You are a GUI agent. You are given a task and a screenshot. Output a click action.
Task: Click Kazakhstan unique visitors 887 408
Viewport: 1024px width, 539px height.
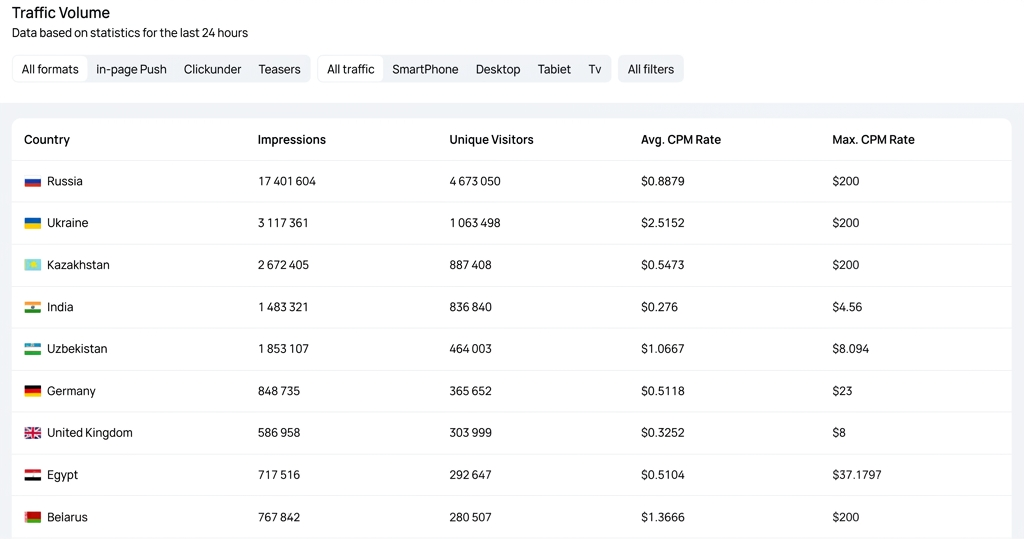470,265
